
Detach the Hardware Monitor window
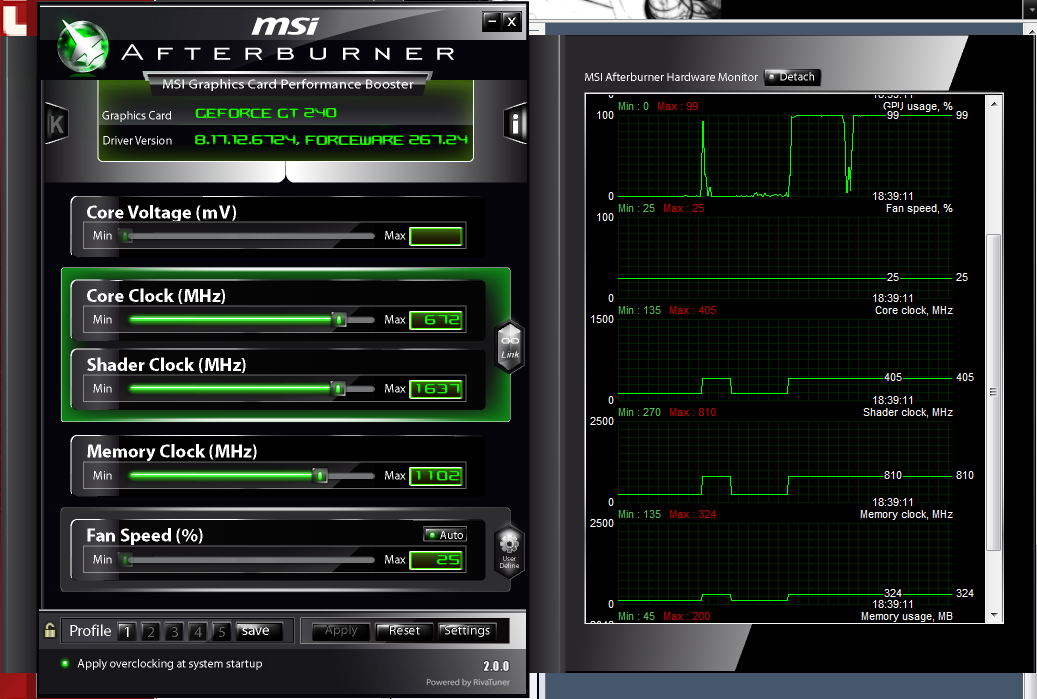pyautogui.click(x=792, y=77)
